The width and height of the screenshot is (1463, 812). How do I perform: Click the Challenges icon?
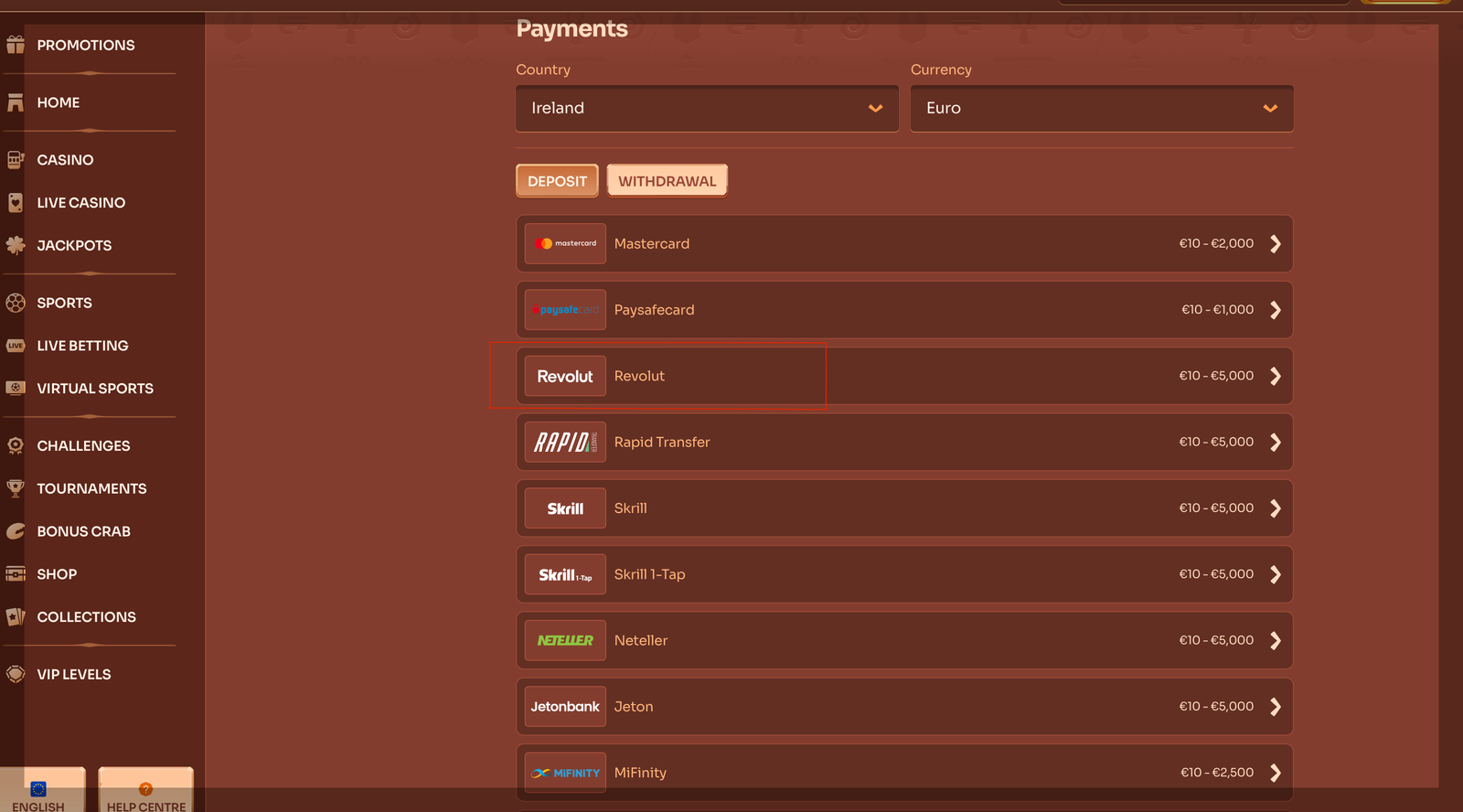16,445
